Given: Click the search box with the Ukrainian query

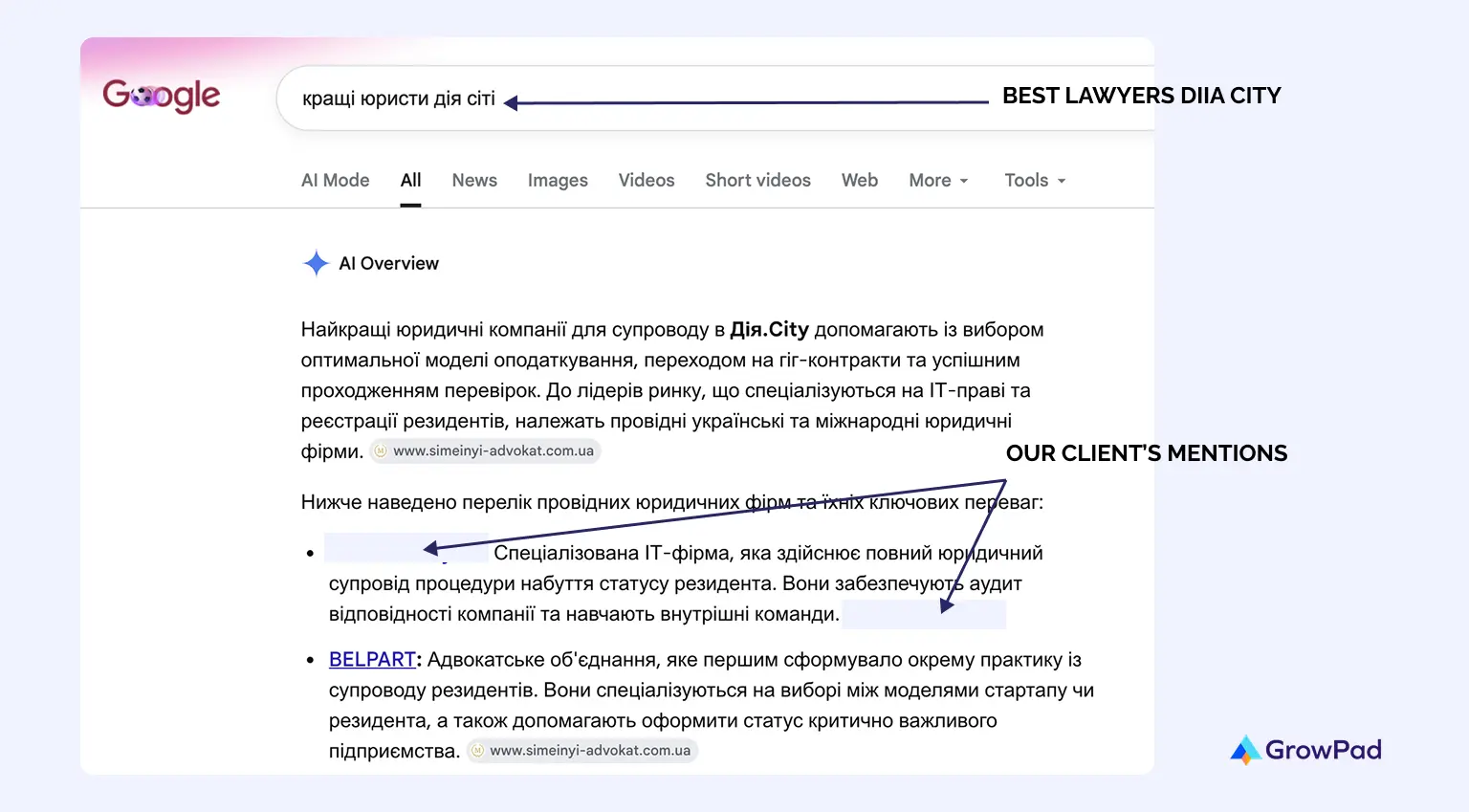Looking at the screenshot, I should [715, 99].
